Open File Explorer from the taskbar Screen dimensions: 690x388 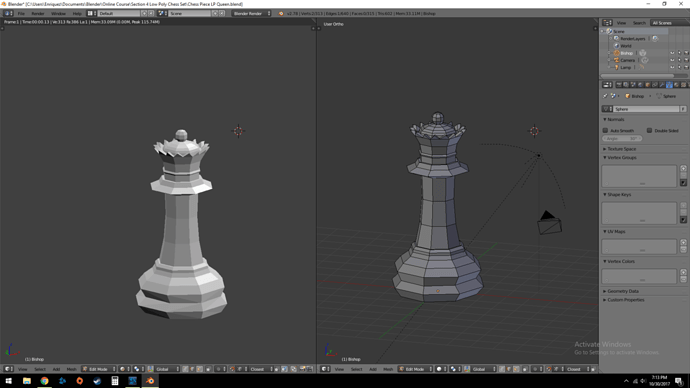(27, 381)
